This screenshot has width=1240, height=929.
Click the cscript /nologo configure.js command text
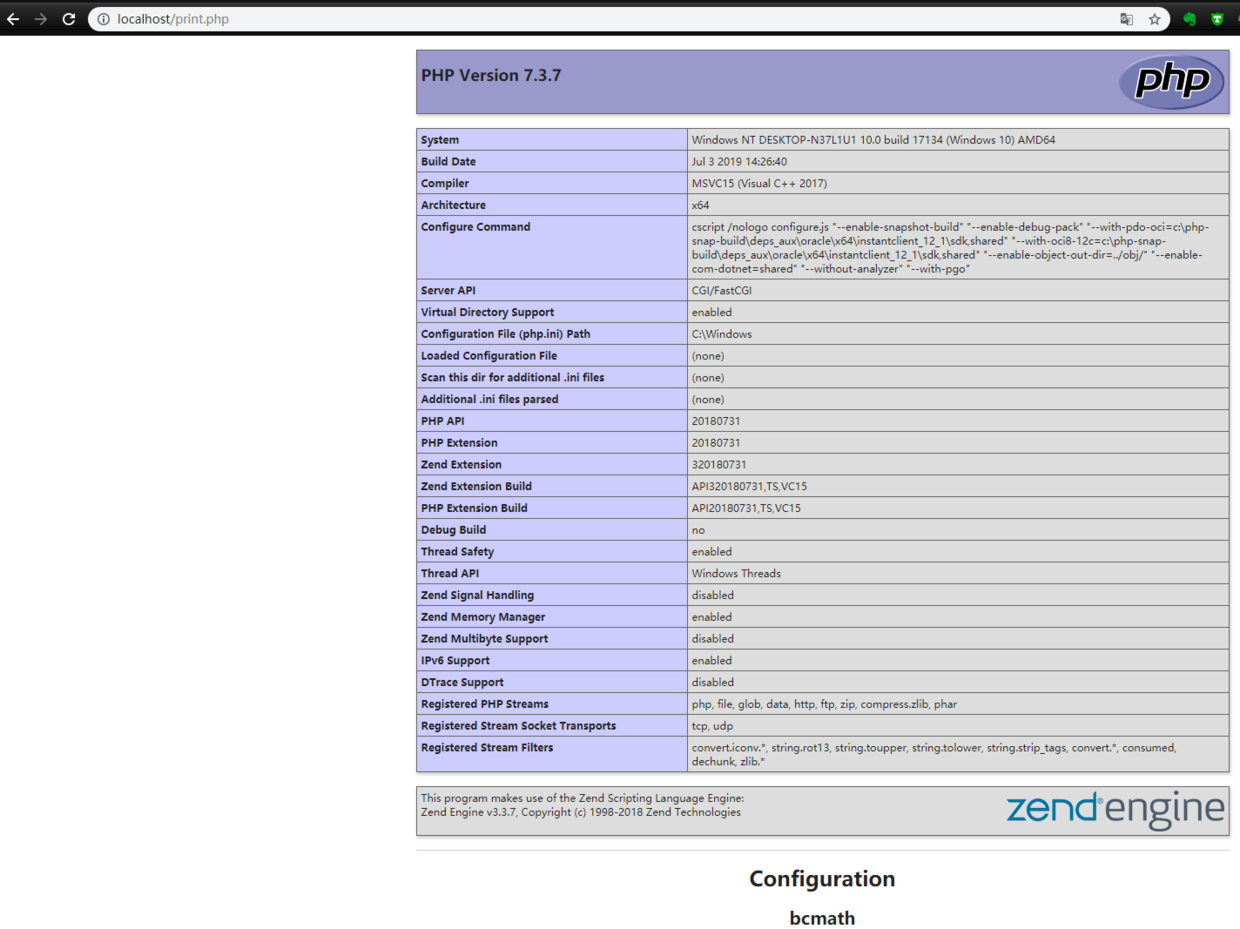click(x=950, y=248)
